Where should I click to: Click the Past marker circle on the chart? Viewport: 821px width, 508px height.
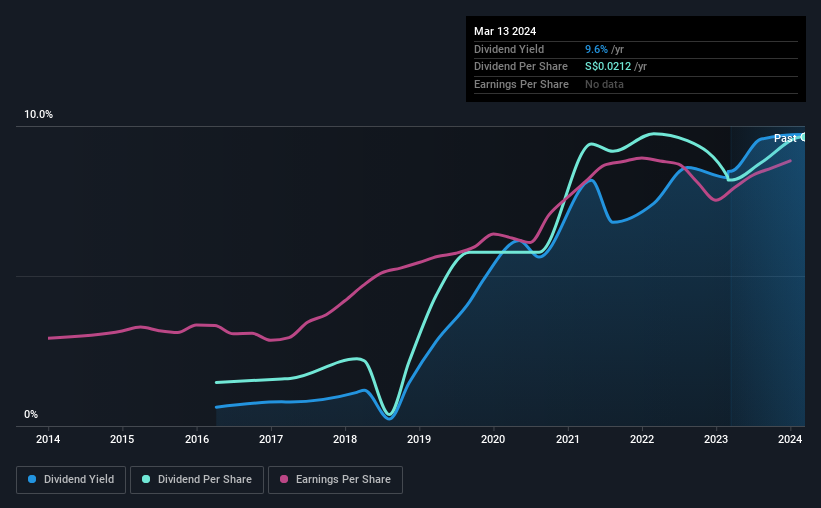[x=803, y=137]
